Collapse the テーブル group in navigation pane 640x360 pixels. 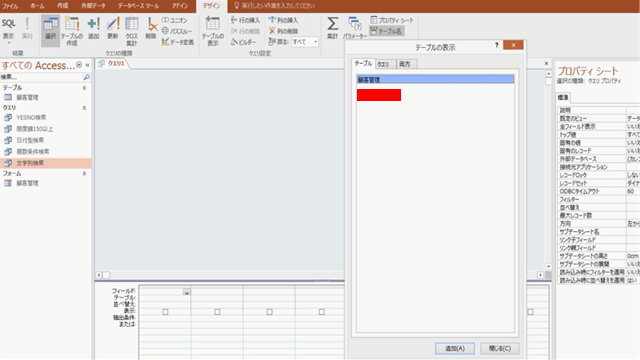(x=84, y=88)
